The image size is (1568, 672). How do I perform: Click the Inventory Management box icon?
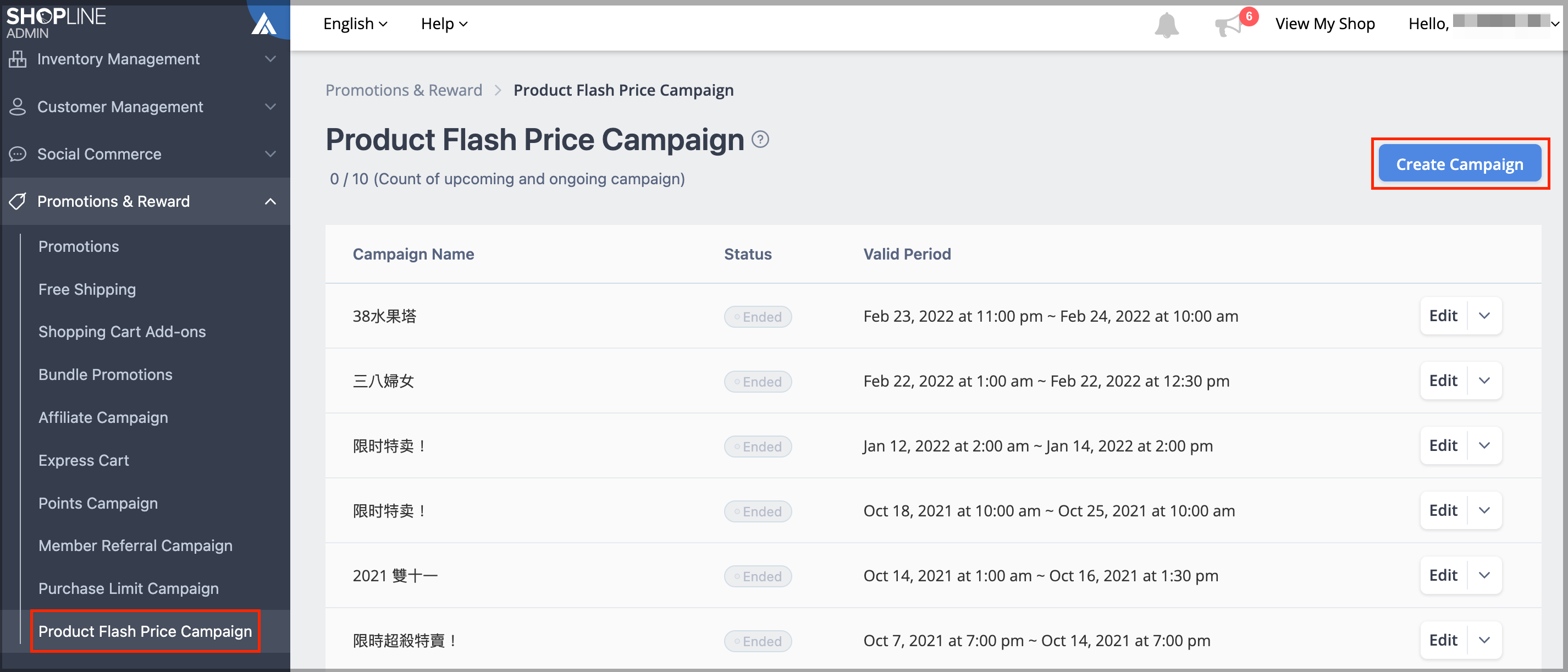[x=18, y=59]
